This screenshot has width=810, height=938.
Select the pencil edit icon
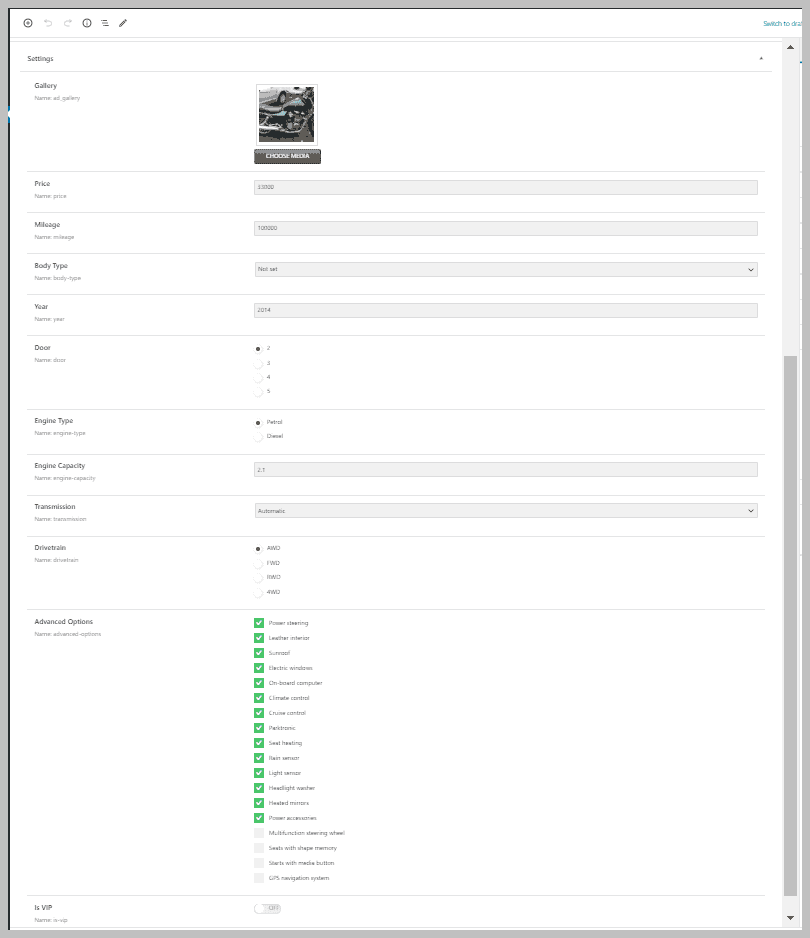pyautogui.click(x=122, y=22)
